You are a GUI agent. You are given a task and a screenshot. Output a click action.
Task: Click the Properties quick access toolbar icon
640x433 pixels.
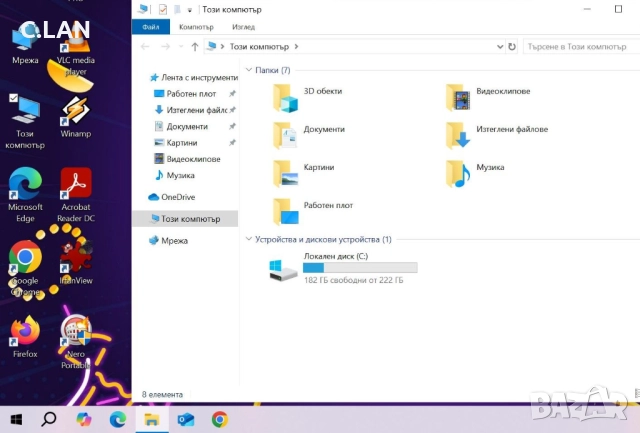(x=162, y=9)
